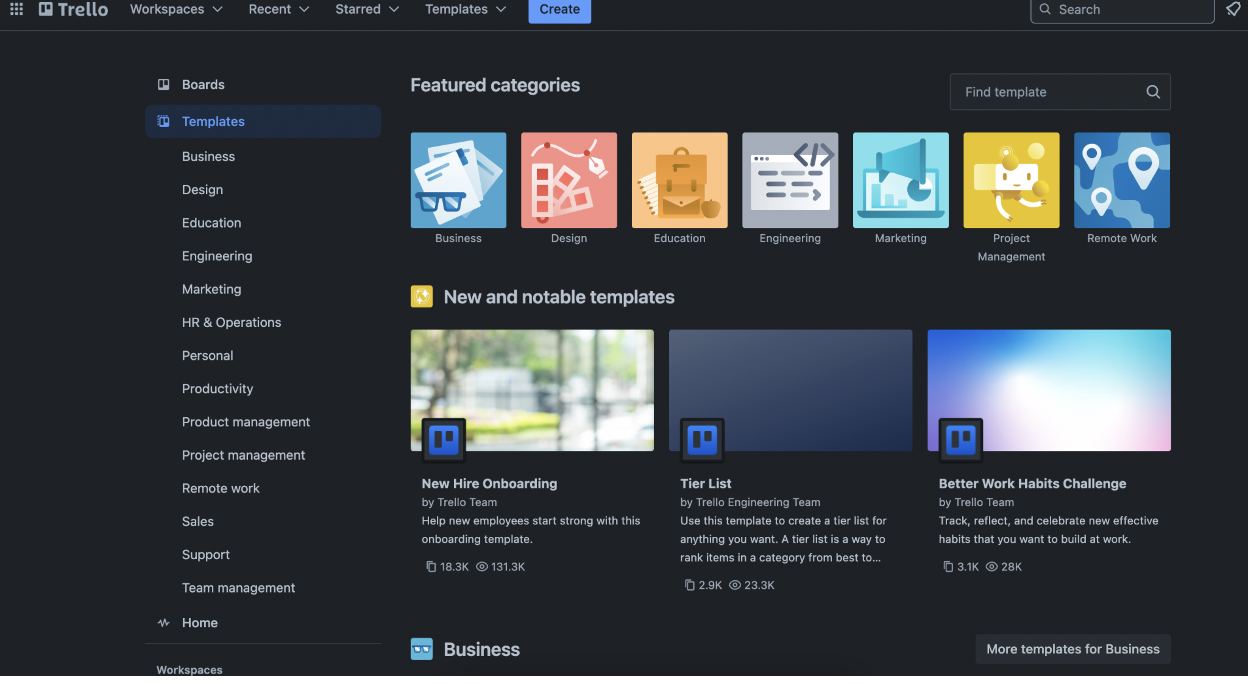This screenshot has width=1248, height=684.
Task: Open the Education category icon
Action: coord(680,180)
